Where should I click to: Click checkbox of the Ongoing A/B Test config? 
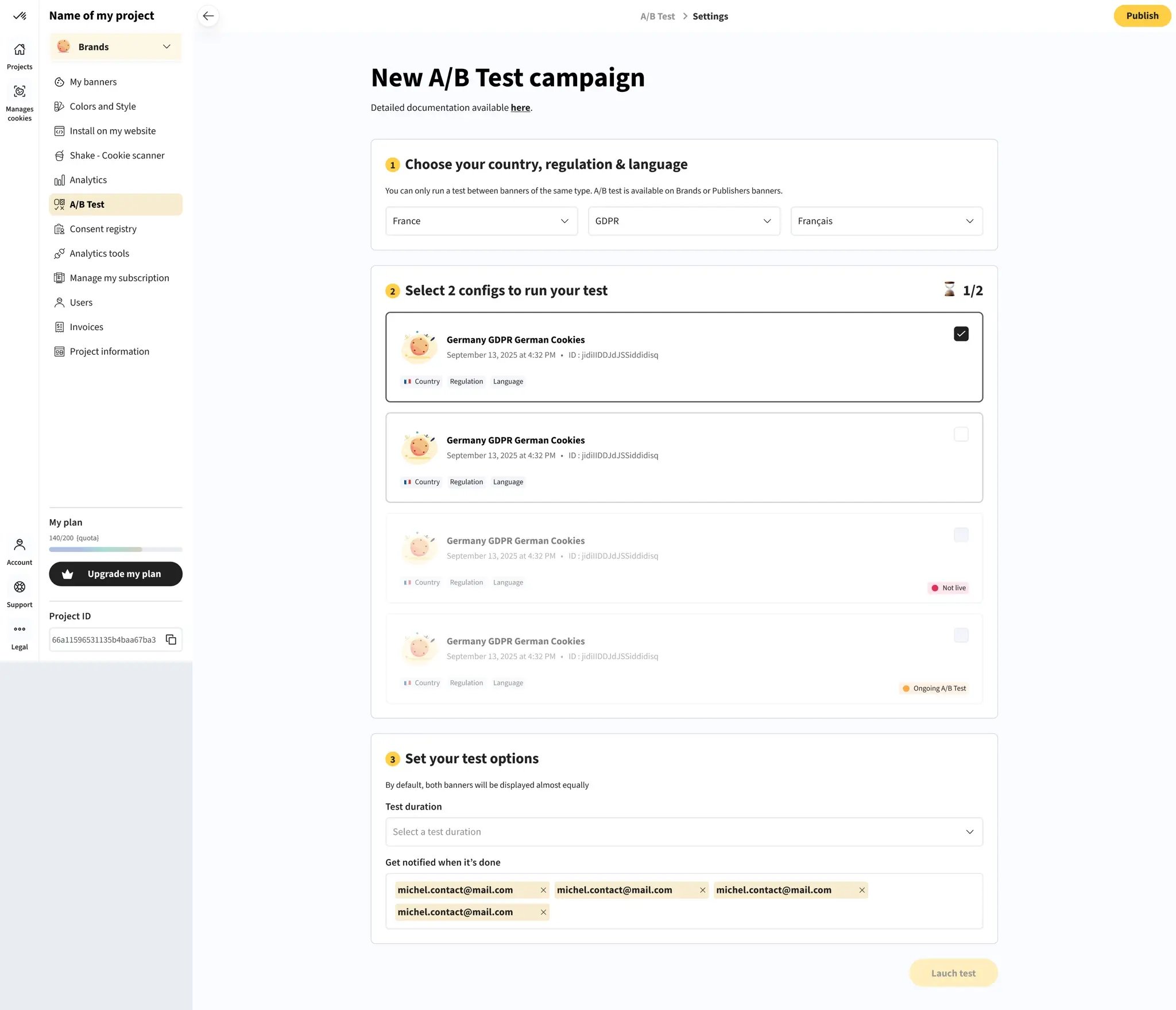961,635
